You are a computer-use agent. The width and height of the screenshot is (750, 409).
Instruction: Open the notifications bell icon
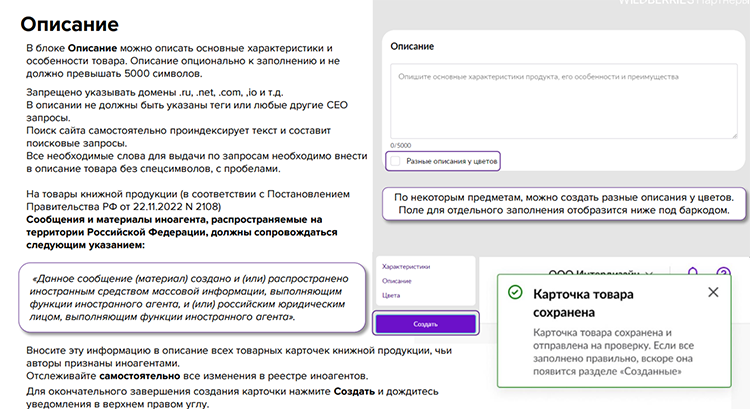693,272
